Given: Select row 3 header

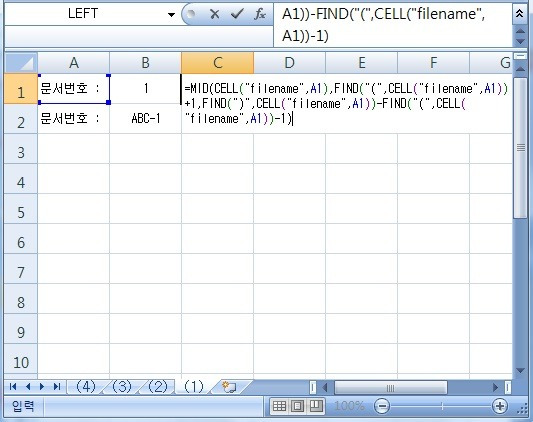Looking at the screenshot, I should pos(21,149).
